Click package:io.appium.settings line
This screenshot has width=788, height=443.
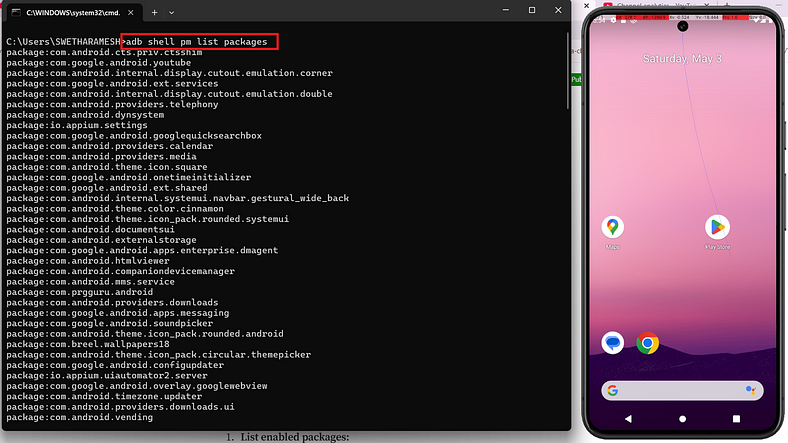pos(77,125)
